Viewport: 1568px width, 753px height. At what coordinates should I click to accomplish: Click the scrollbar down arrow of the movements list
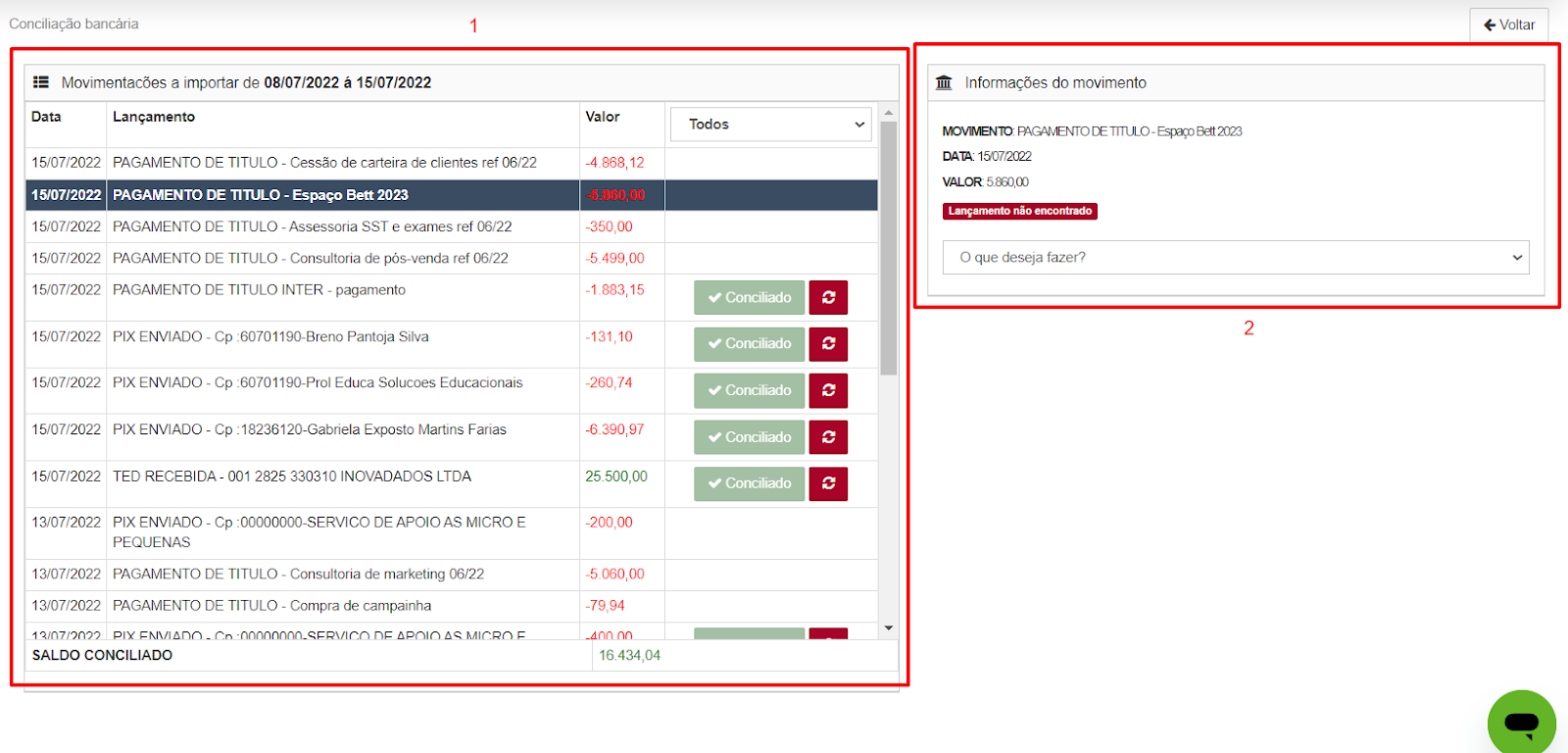[888, 628]
